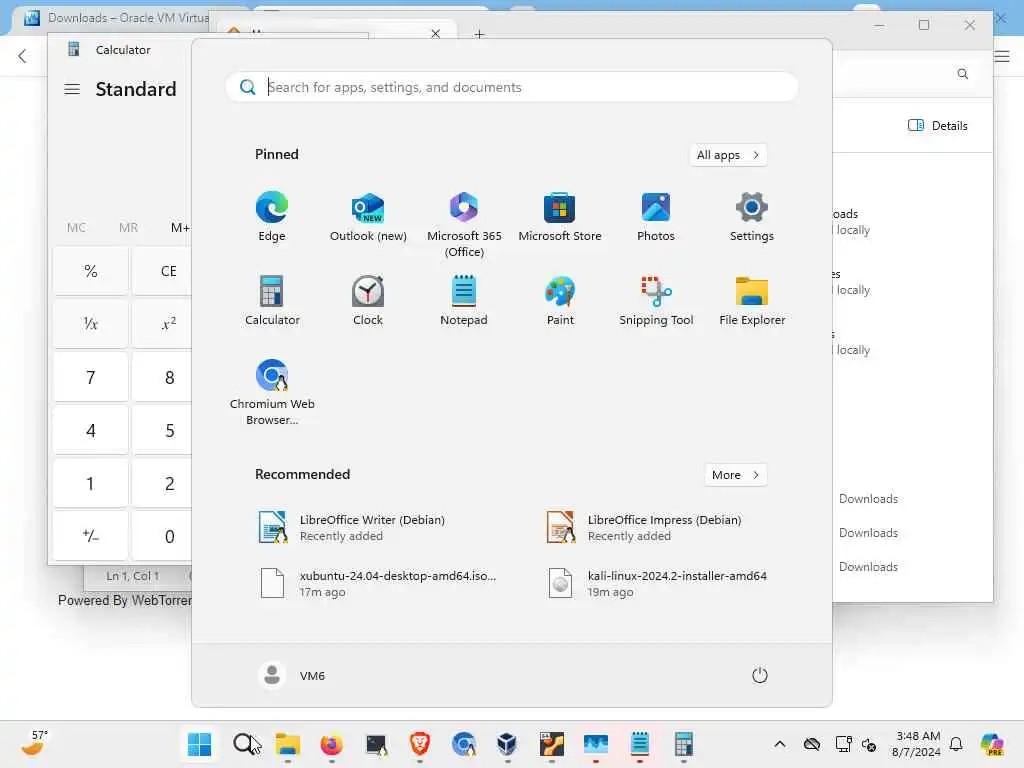The height and width of the screenshot is (768, 1024).
Task: Switch to File Explorer in taskbar
Action: tap(287, 744)
